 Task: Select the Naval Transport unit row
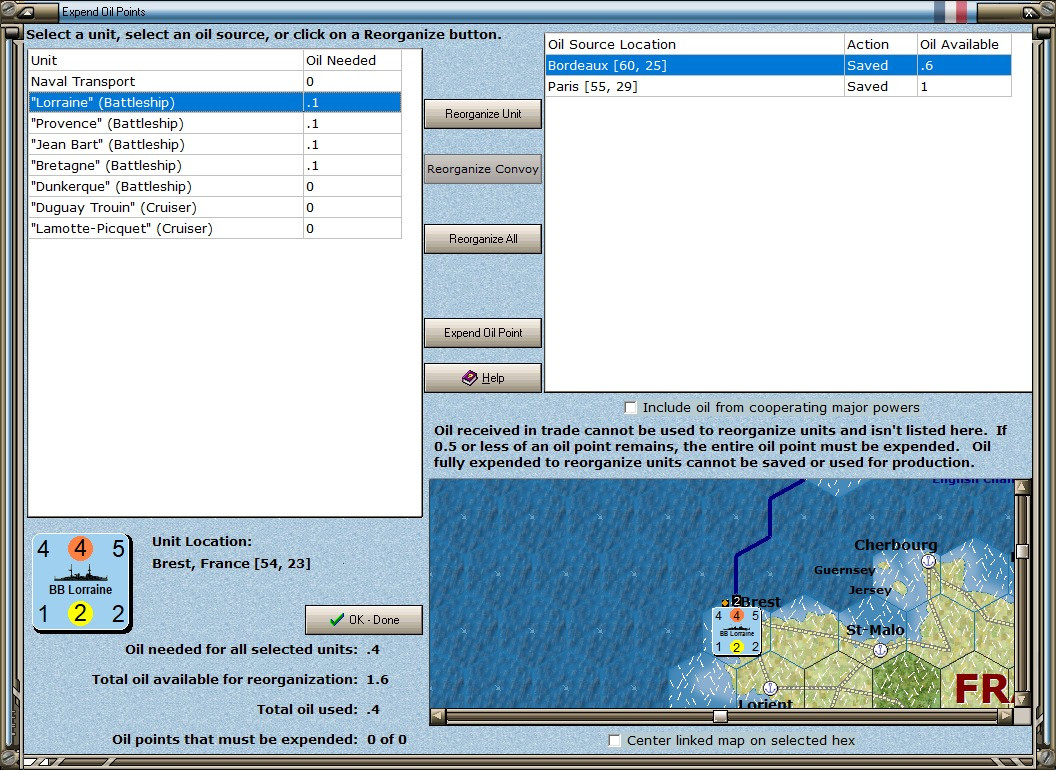click(215, 82)
